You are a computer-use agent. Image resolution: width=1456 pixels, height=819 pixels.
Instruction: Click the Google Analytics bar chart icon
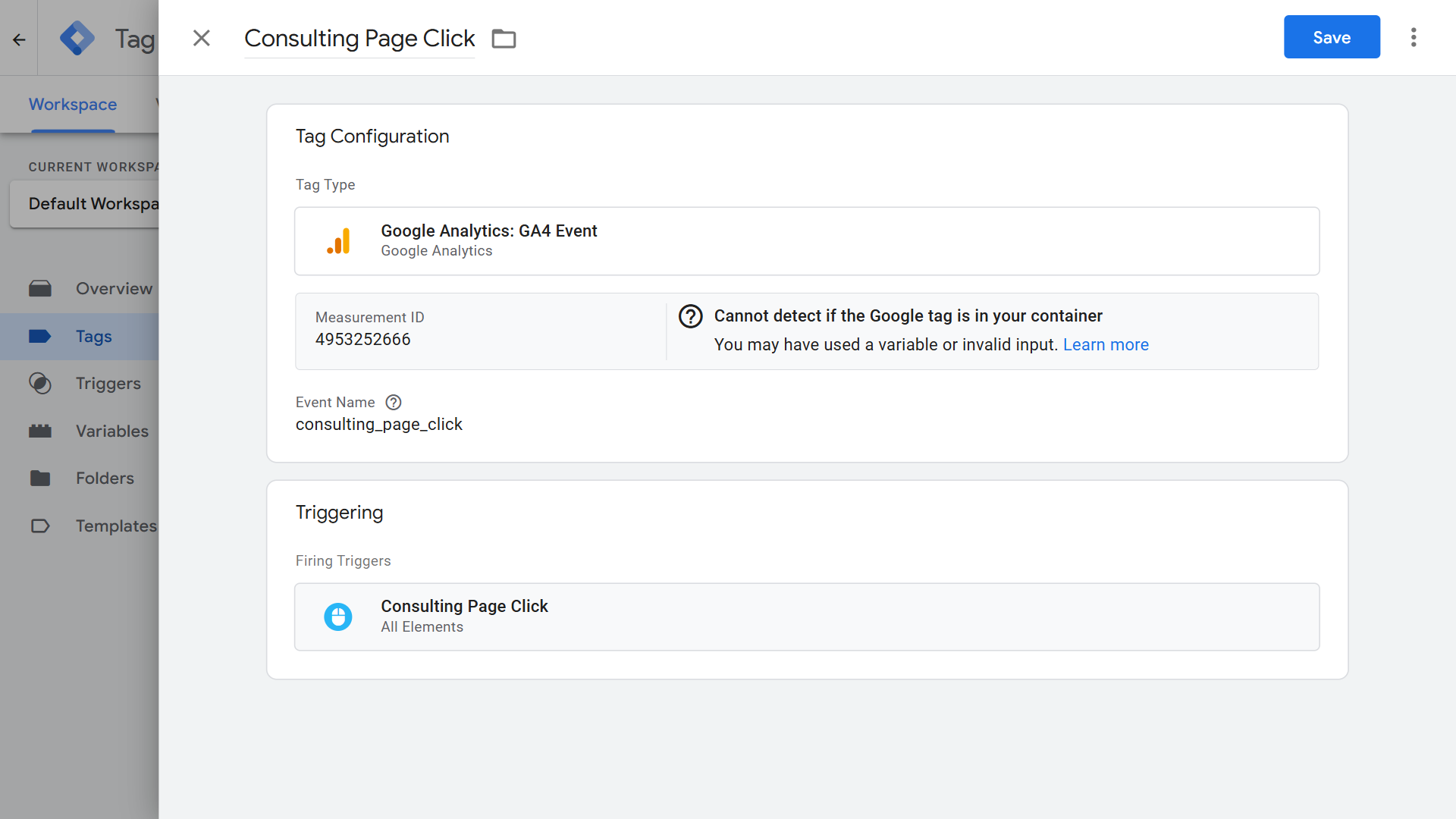pos(338,241)
